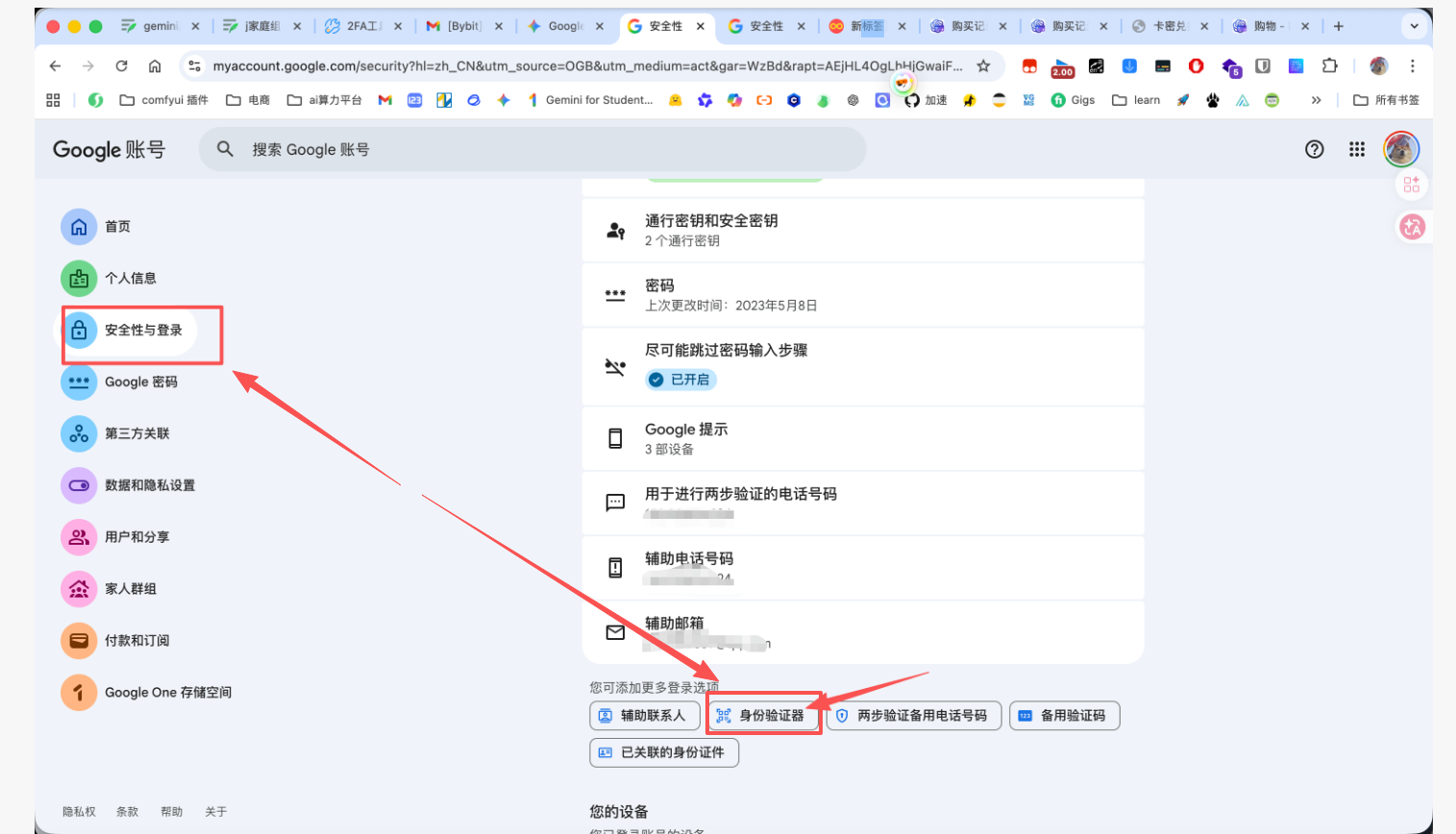1456x834 pixels.
Task: Expand the tab search dropdown arrow
Action: click(x=1414, y=27)
